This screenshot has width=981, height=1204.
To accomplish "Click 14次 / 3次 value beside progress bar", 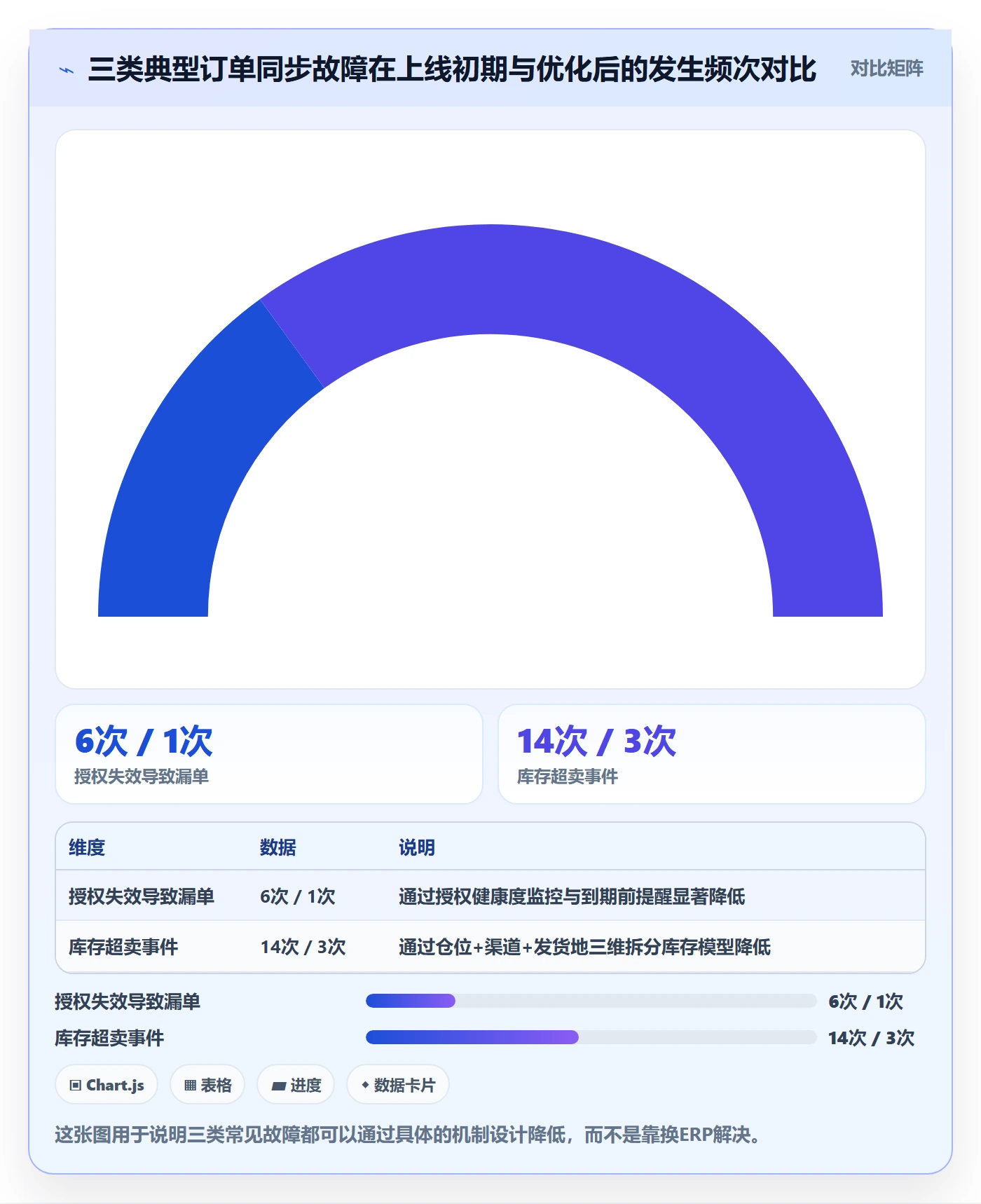I will (871, 1038).
